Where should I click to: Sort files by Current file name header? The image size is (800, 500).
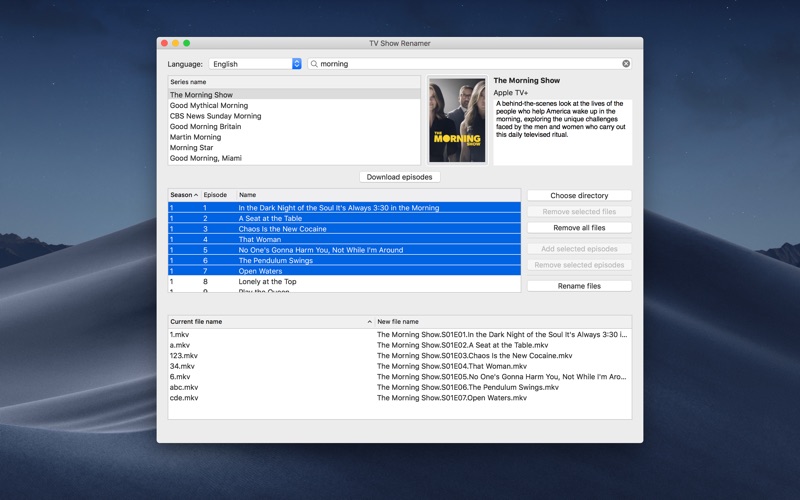271,322
